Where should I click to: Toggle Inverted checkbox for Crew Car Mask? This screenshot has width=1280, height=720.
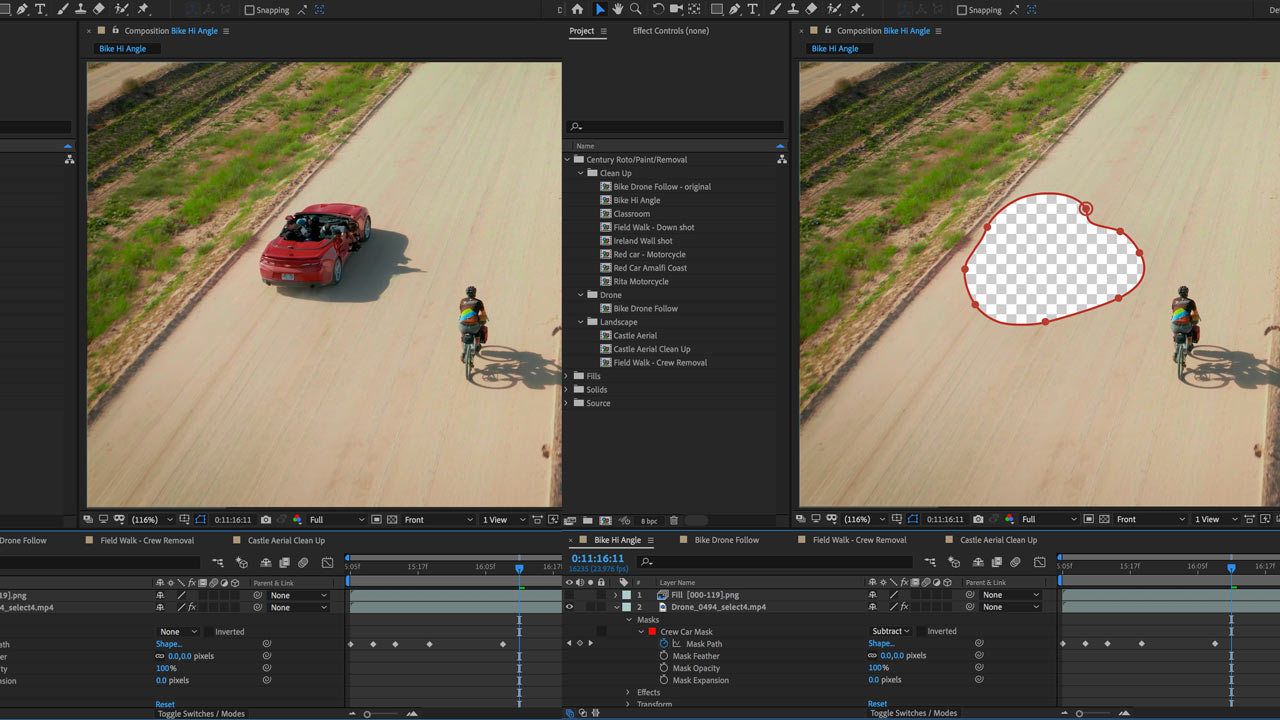coord(920,632)
